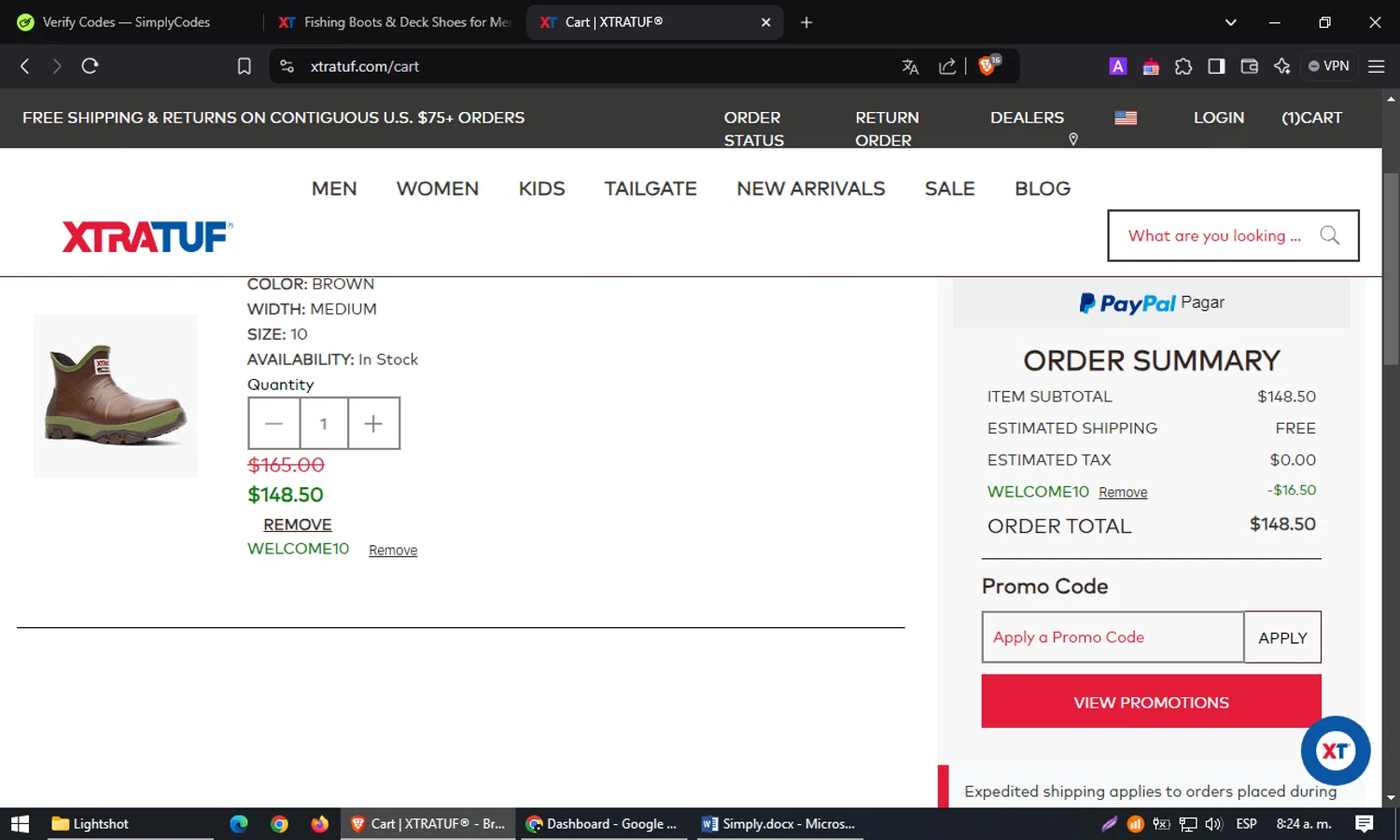Open the Windows notification center icon
The width and height of the screenshot is (1400, 840).
point(1365,824)
